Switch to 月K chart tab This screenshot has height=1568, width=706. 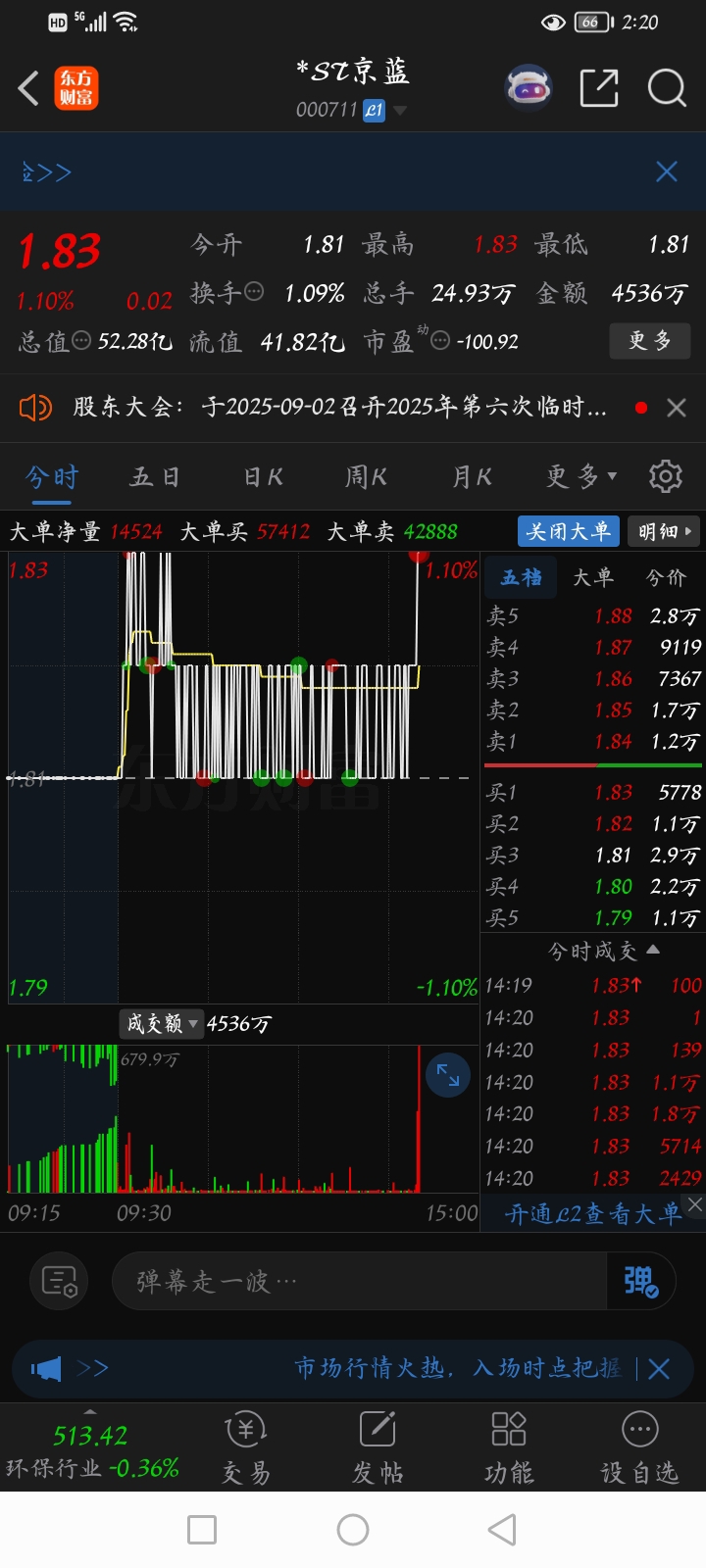(x=472, y=477)
